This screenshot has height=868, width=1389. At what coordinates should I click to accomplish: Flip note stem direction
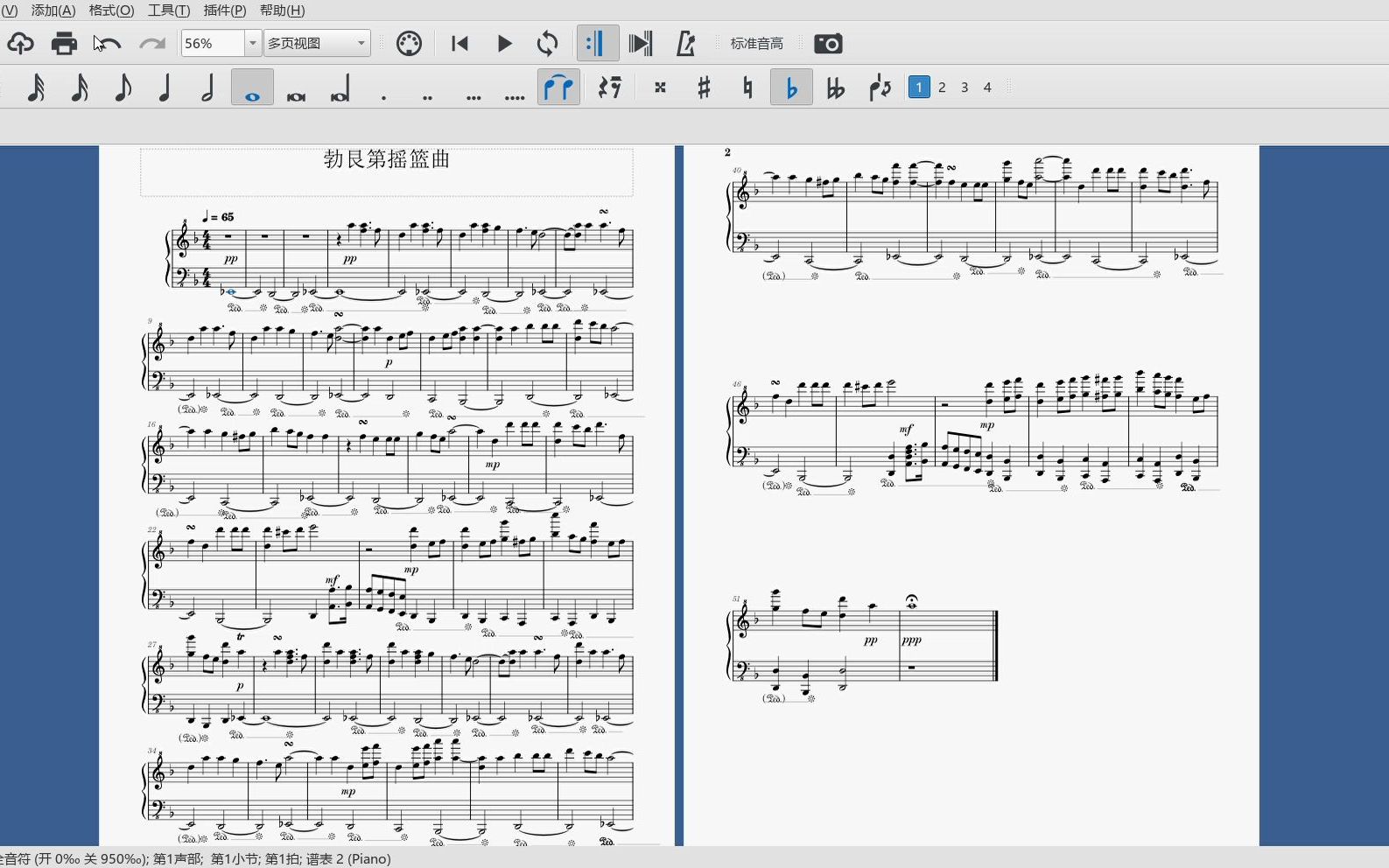880,87
